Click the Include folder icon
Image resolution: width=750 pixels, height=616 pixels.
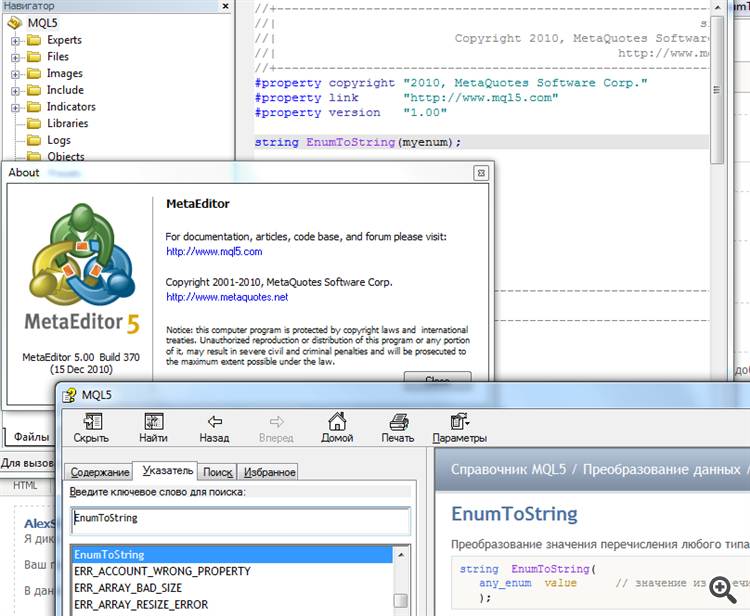[x=34, y=90]
